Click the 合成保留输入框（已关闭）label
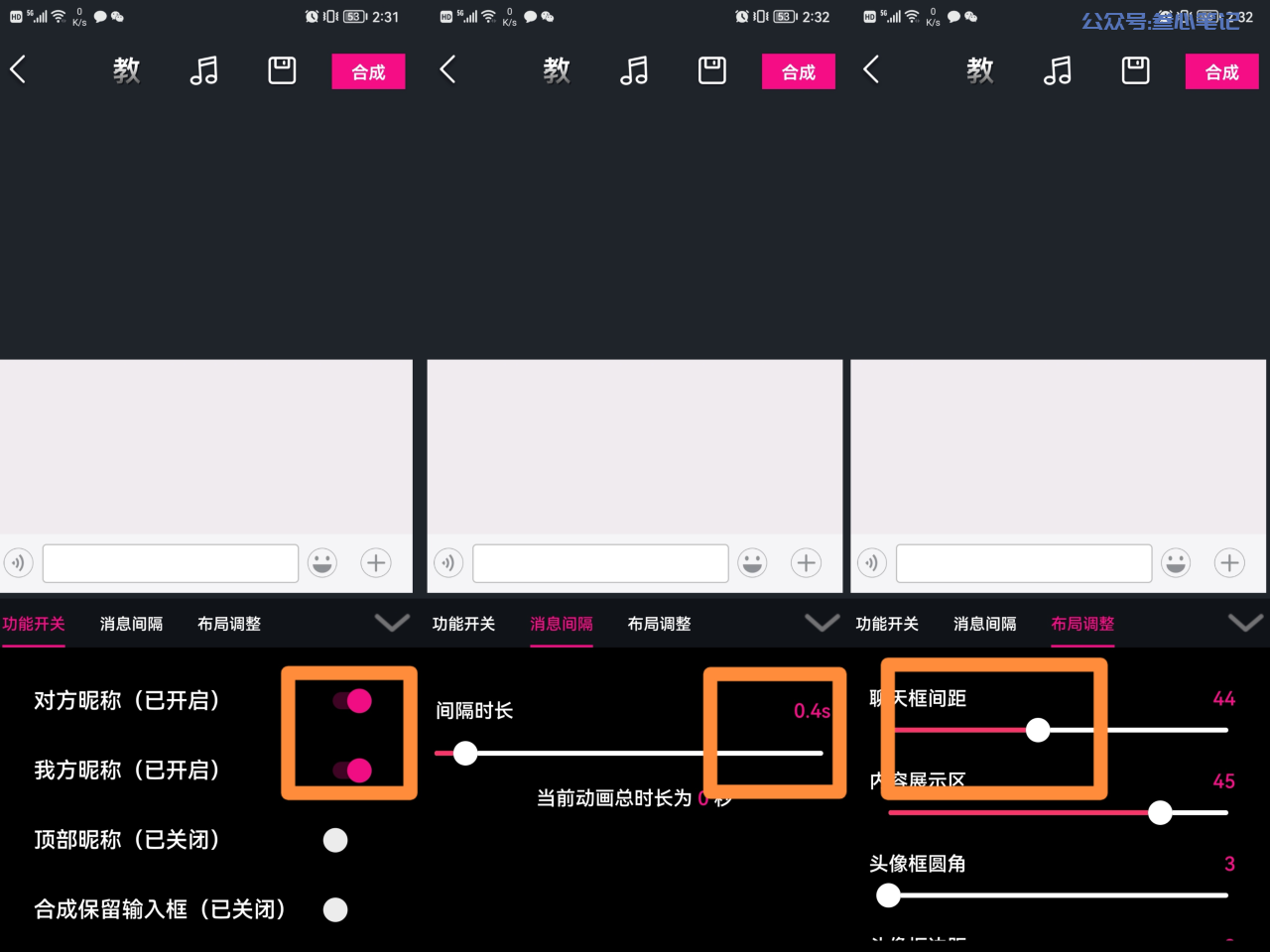This screenshot has height=952, width=1270. (x=160, y=909)
